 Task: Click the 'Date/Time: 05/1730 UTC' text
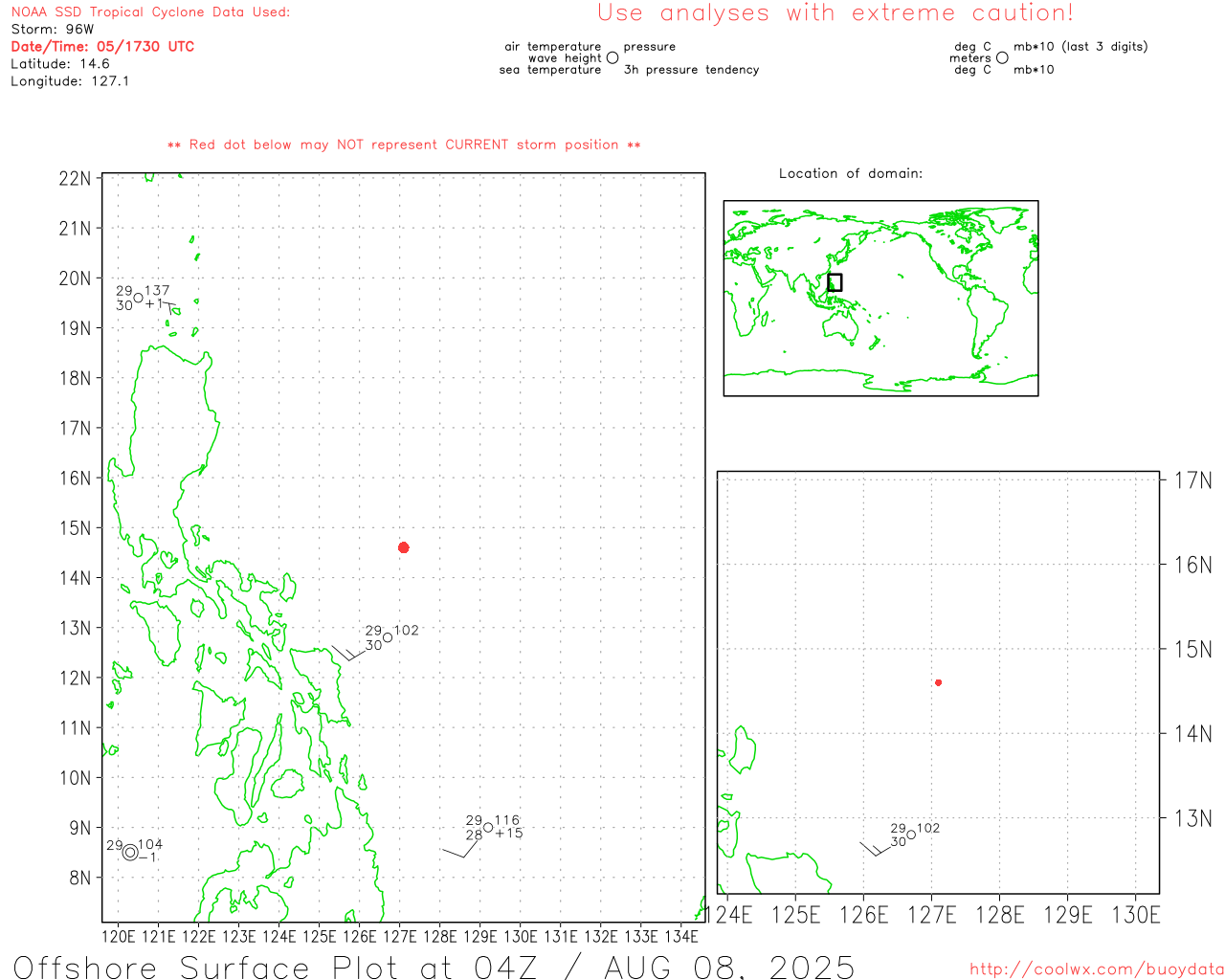coord(102,46)
